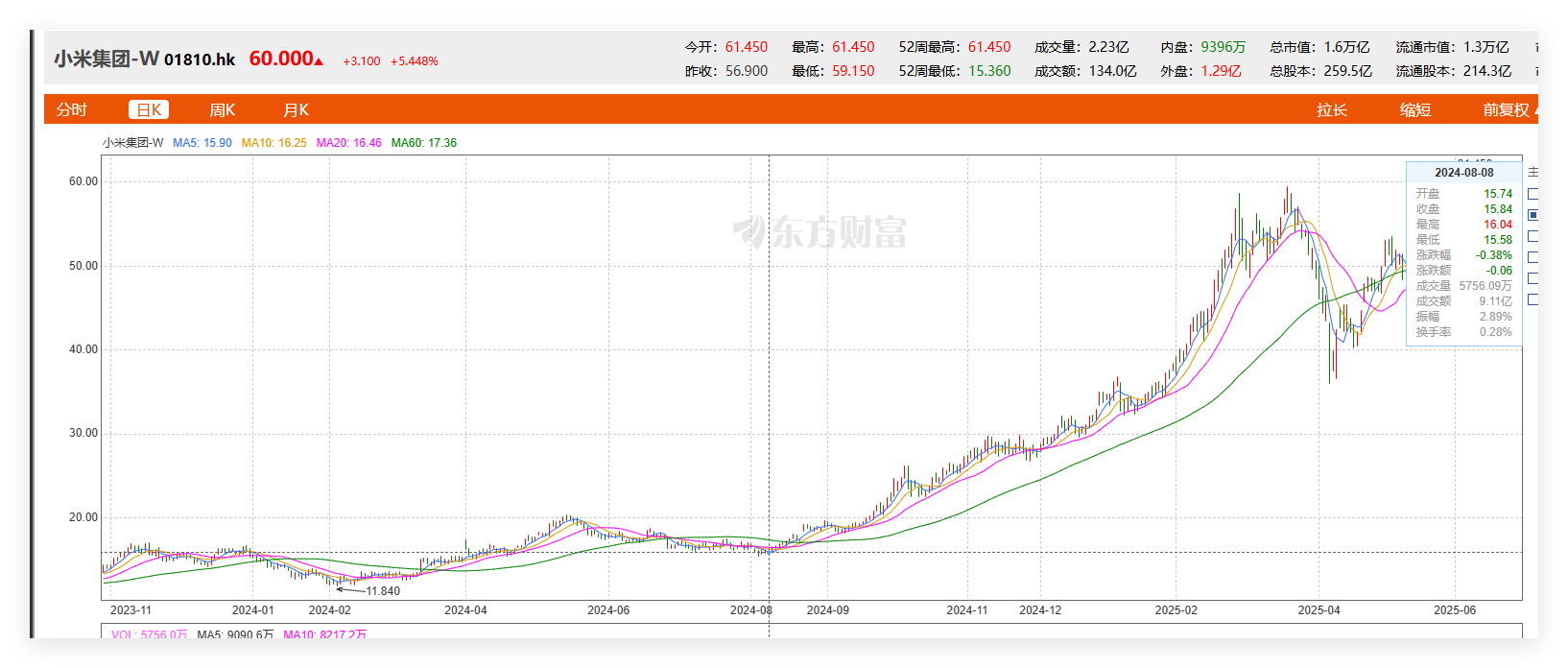
Task: Click tooltip 收盘 value 15.84
Action: pos(1498,209)
